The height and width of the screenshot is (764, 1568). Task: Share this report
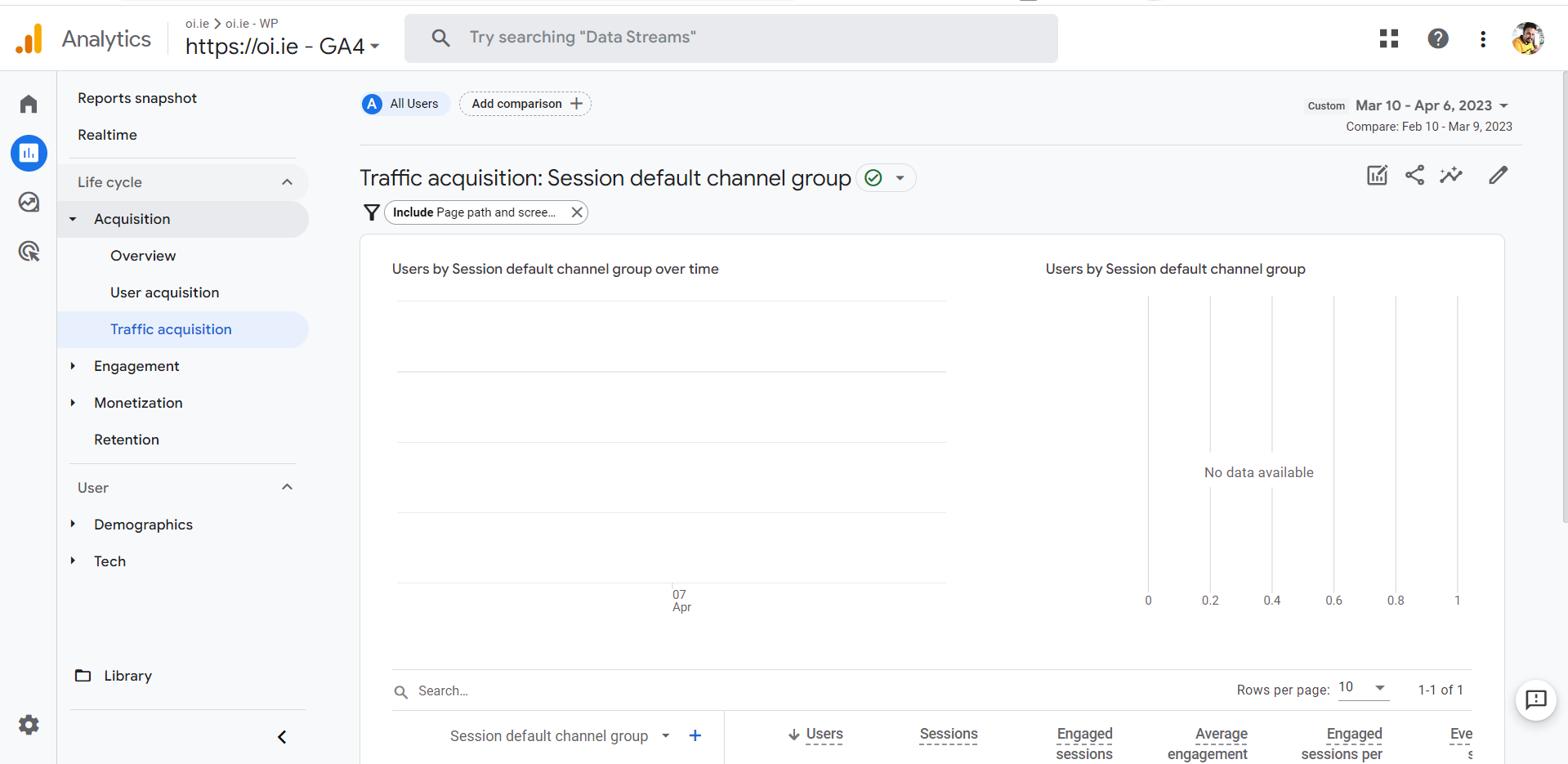click(x=1414, y=175)
